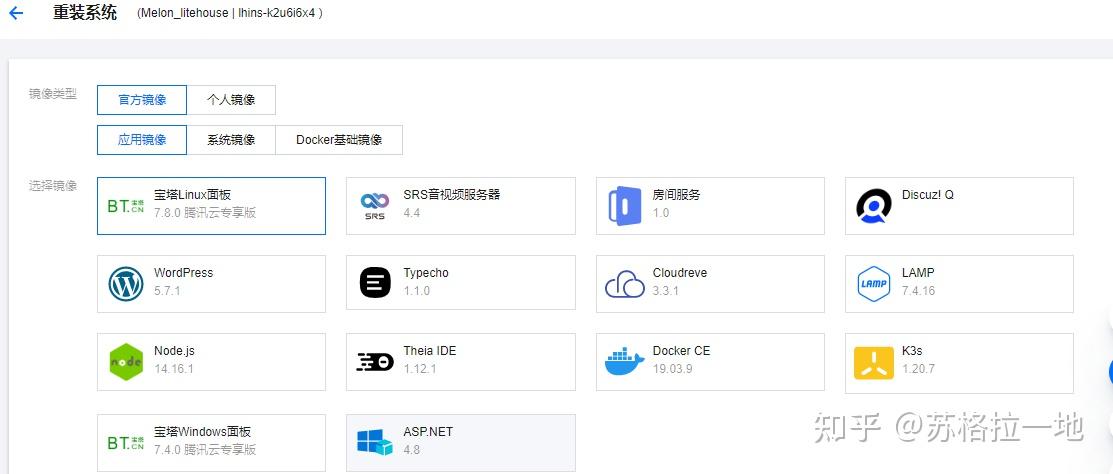Switch to 个人镜像 tab
Viewport: 1113px width, 474px height.
pyautogui.click(x=231, y=100)
